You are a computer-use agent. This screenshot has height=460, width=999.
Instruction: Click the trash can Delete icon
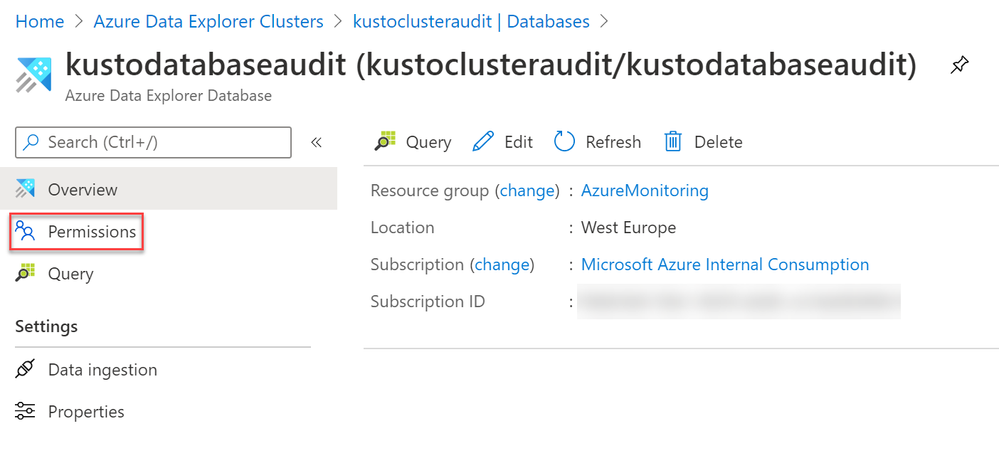673,141
